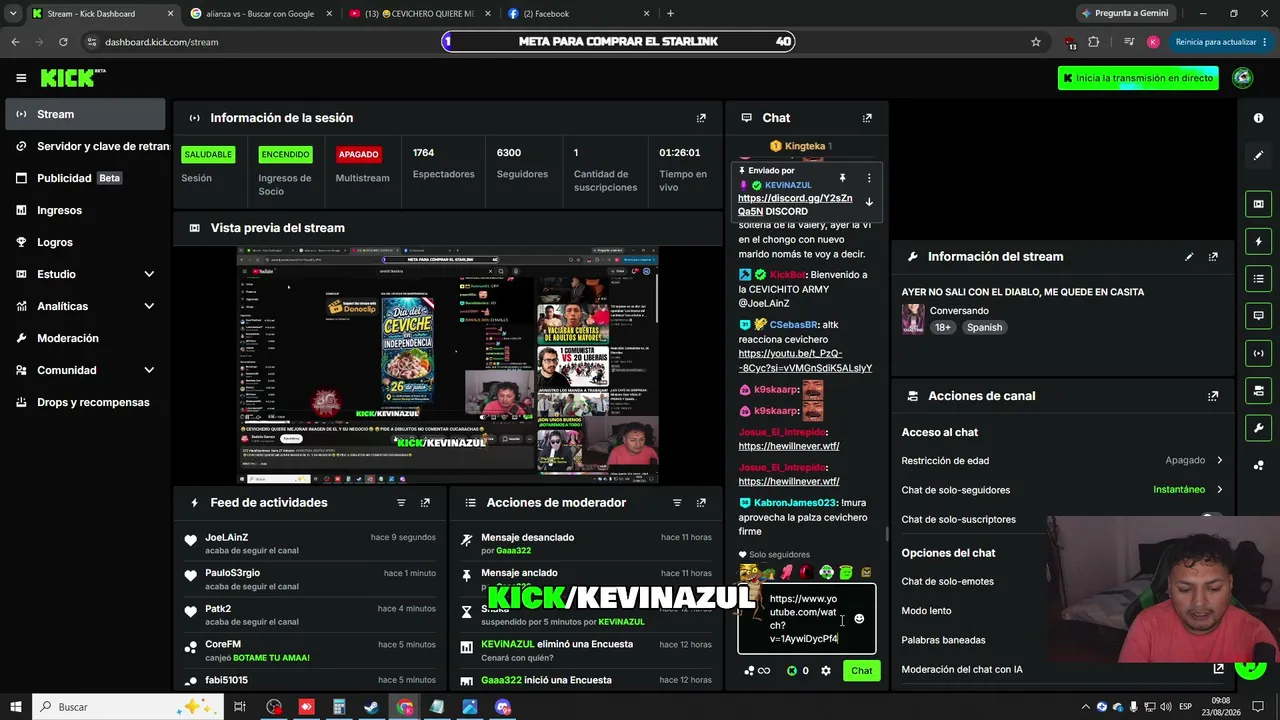Toggle the wrench panel icon in right sidebar
This screenshot has height=720, width=1280.
tap(1259, 428)
